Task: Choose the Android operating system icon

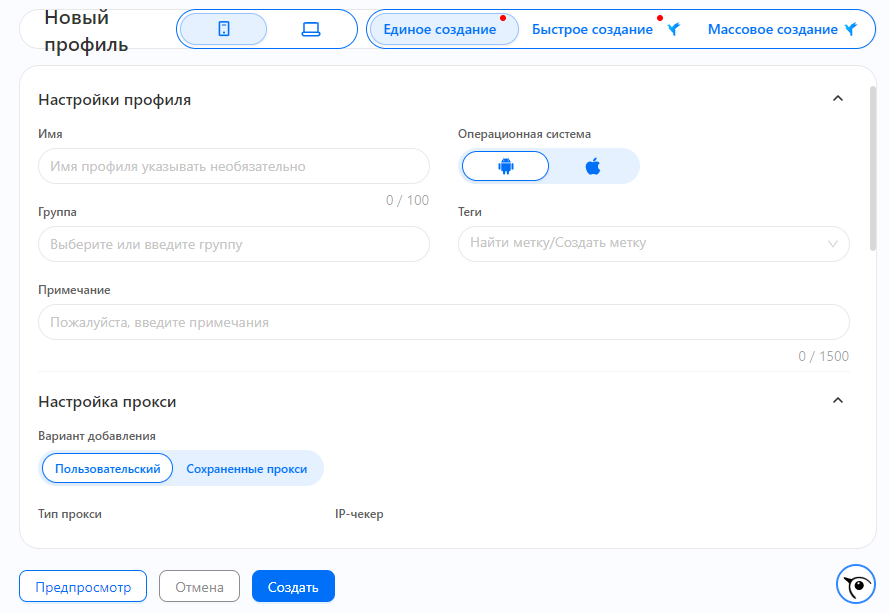Action: point(505,166)
